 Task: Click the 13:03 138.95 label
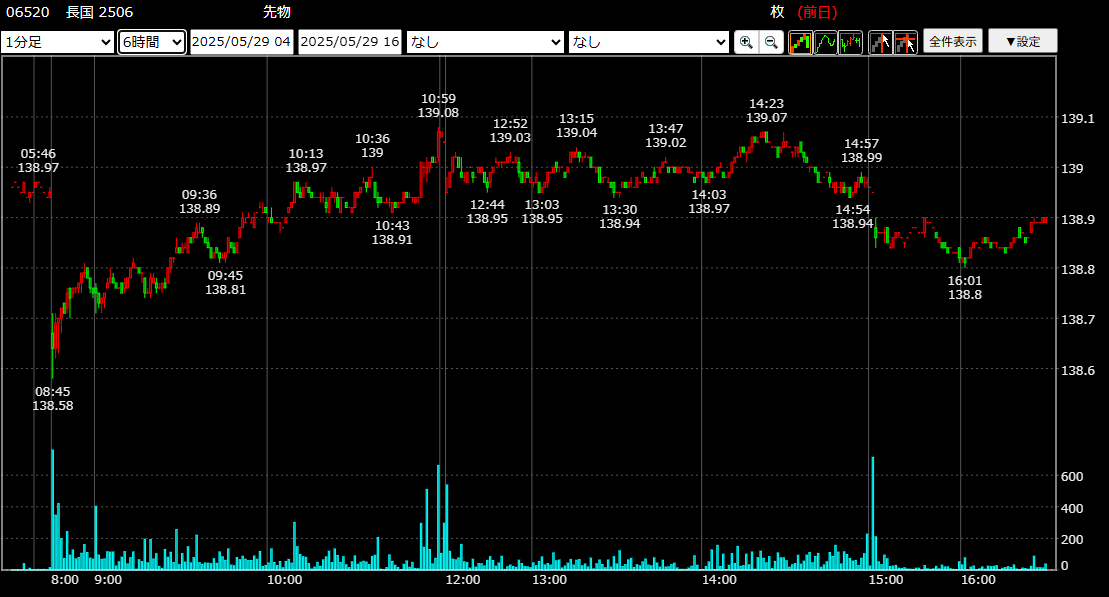tap(542, 211)
